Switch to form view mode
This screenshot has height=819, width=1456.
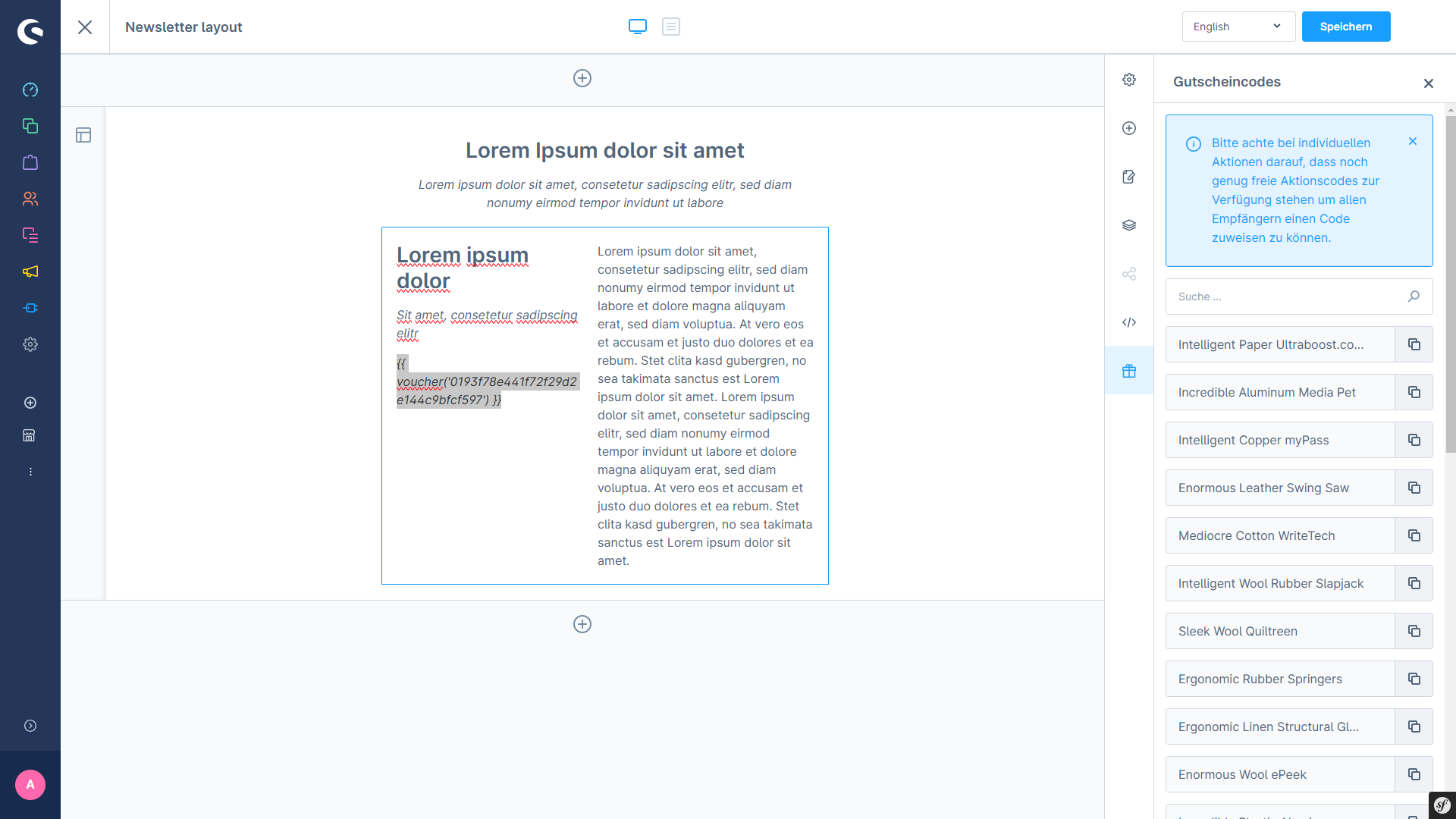[x=671, y=27]
